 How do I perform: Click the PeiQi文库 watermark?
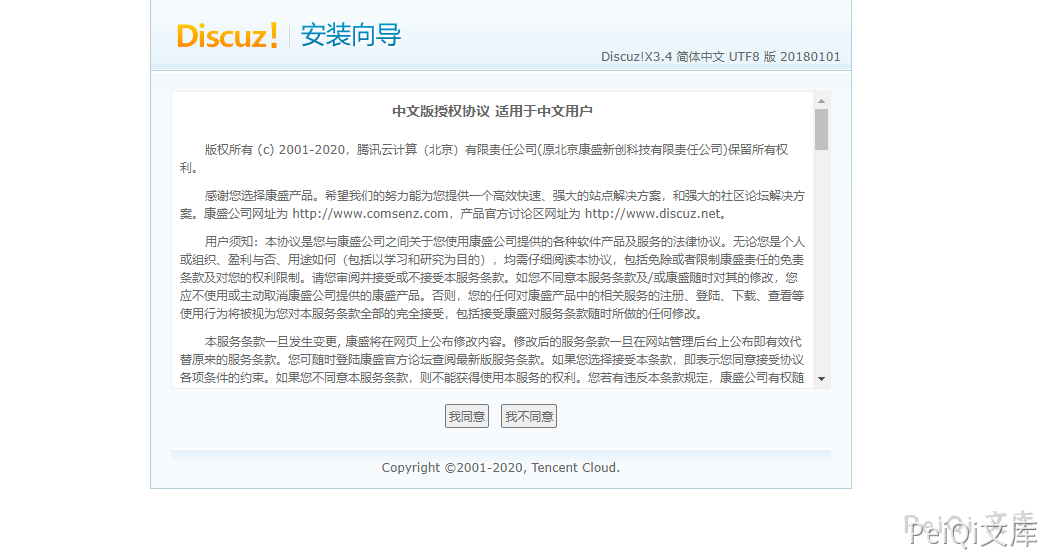coord(975,534)
